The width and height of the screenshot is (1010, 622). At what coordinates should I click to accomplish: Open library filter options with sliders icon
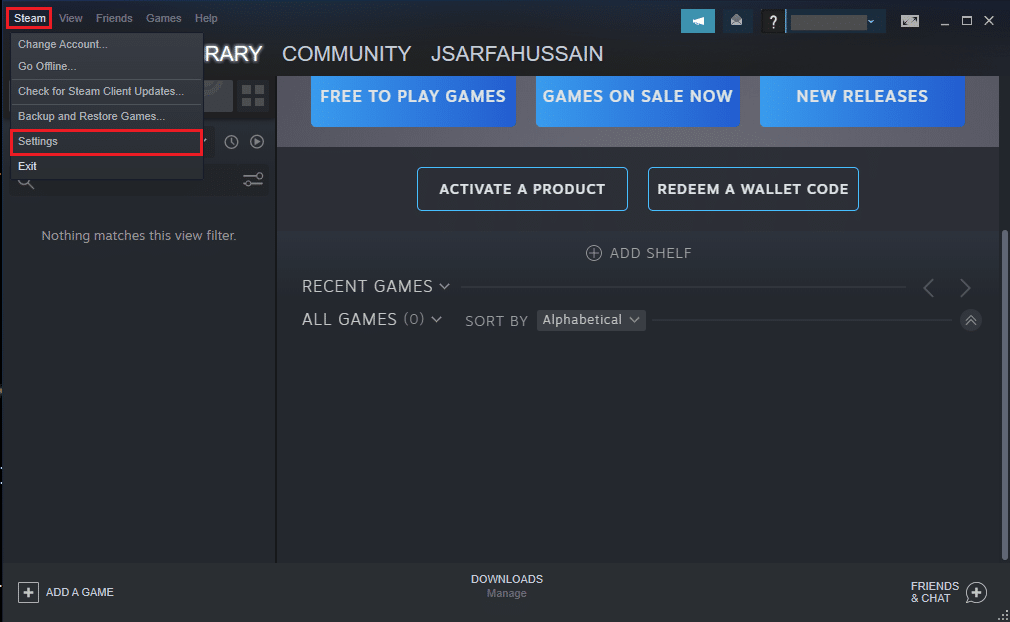coord(252,178)
